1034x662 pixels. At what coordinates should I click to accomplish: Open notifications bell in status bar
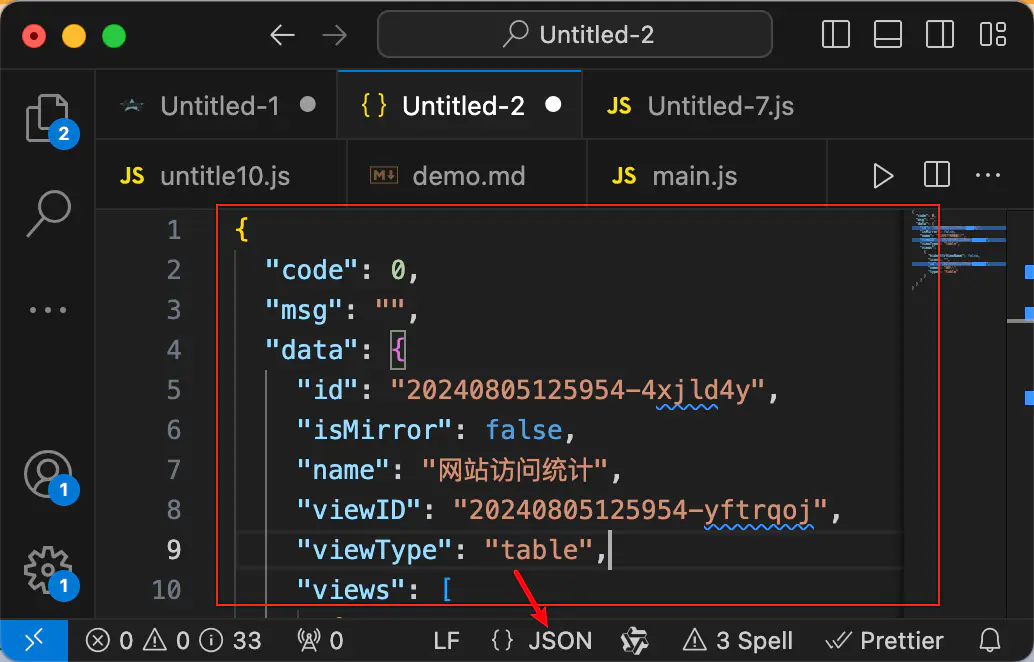[990, 641]
